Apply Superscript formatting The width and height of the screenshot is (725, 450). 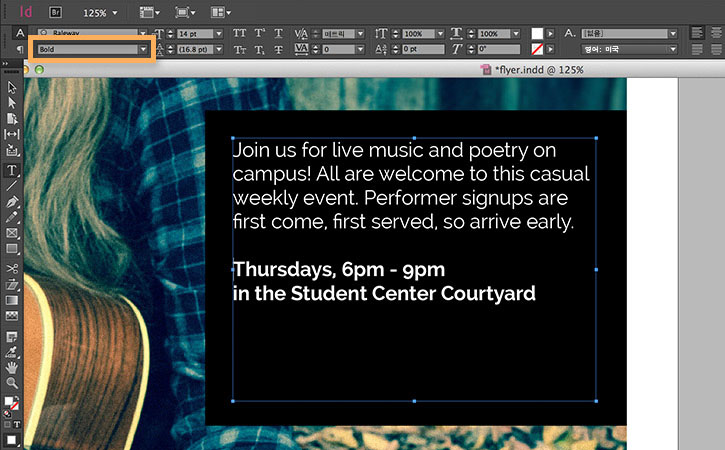click(259, 33)
